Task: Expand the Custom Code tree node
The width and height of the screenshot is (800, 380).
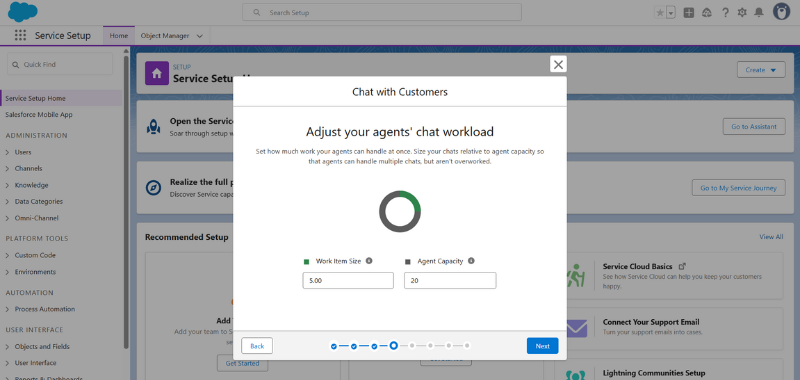Action: coord(7,255)
